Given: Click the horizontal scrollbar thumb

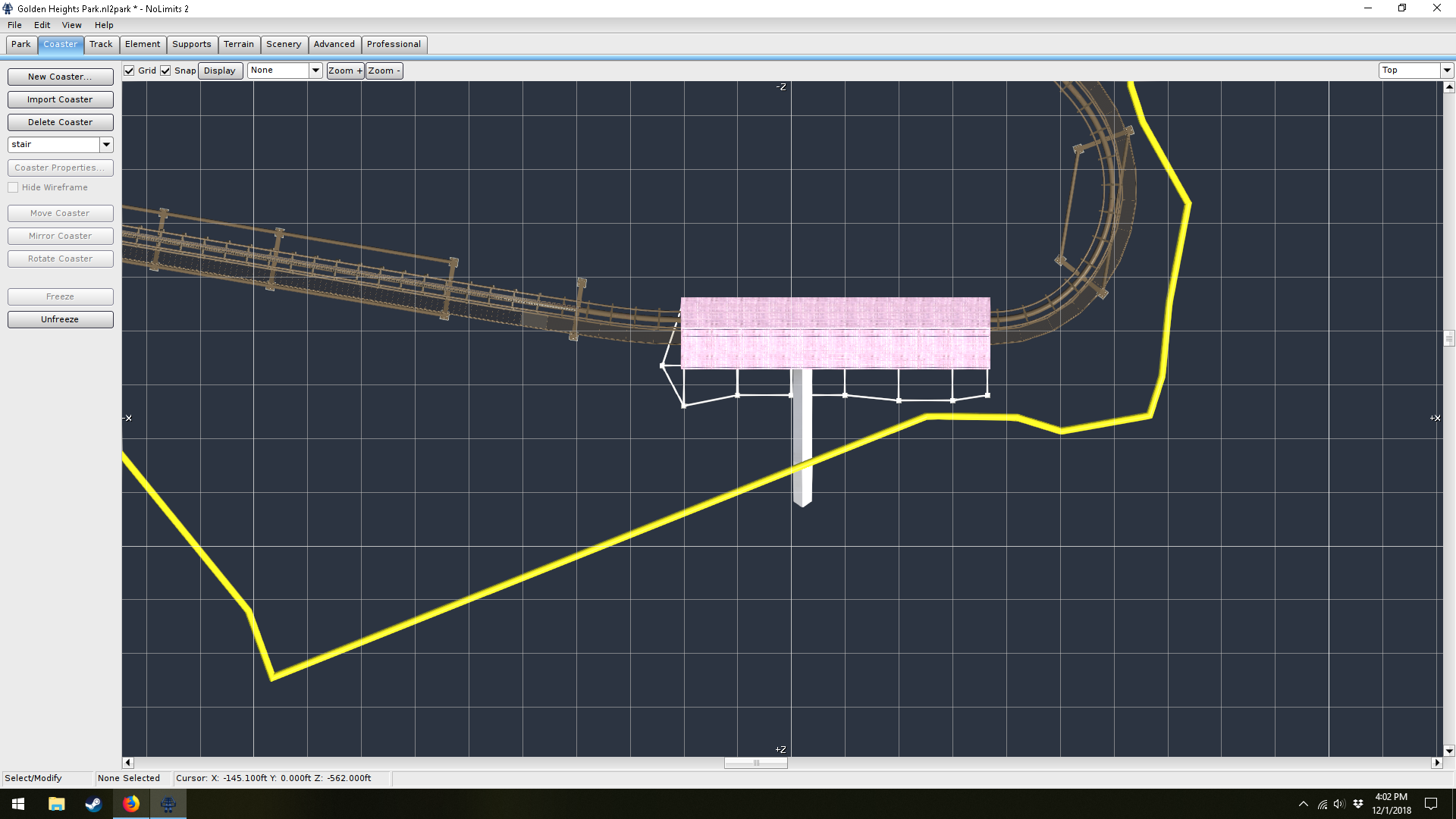Looking at the screenshot, I should coord(755,763).
